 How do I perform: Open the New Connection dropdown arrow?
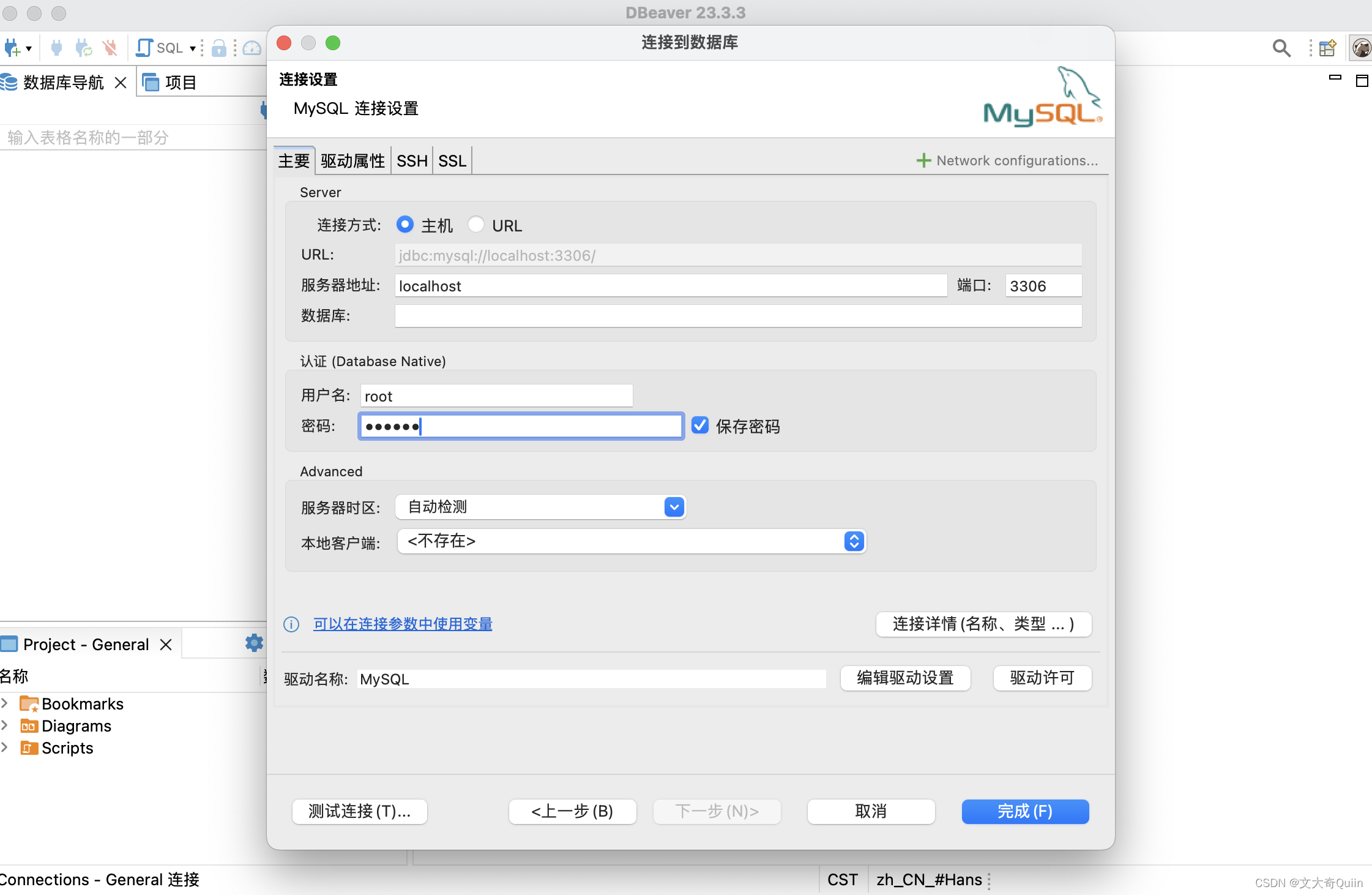[x=29, y=49]
